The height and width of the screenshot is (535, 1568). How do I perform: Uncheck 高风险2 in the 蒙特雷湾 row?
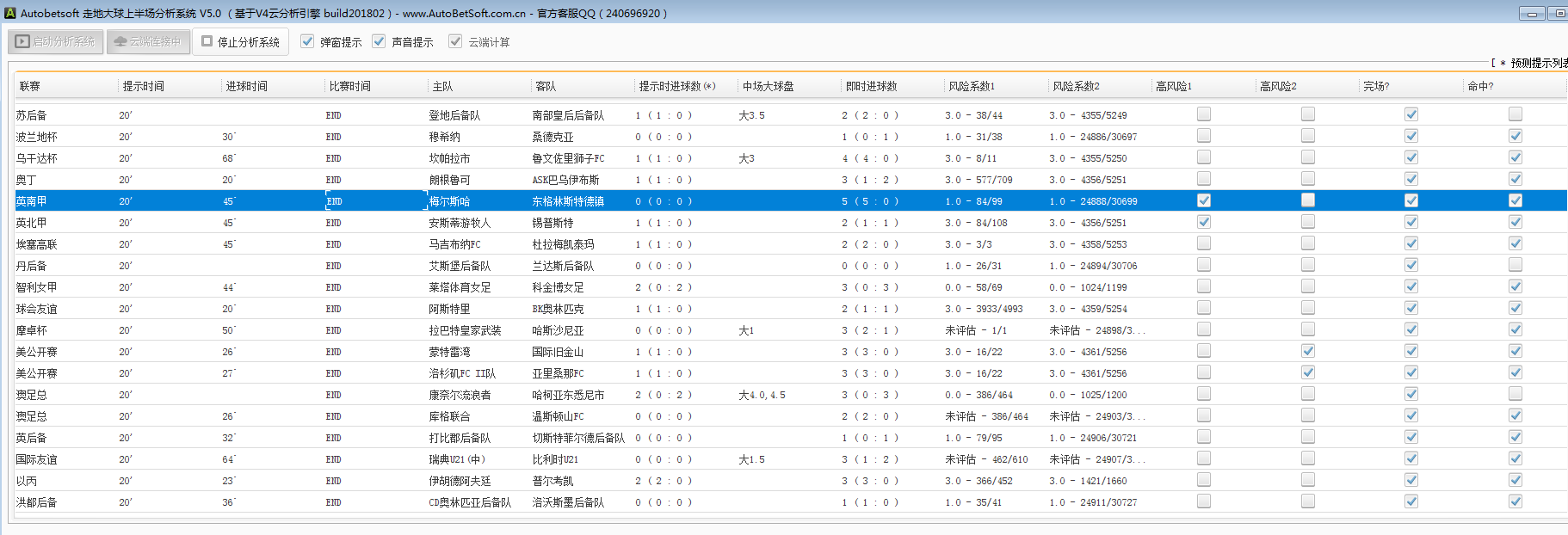pos(1308,351)
